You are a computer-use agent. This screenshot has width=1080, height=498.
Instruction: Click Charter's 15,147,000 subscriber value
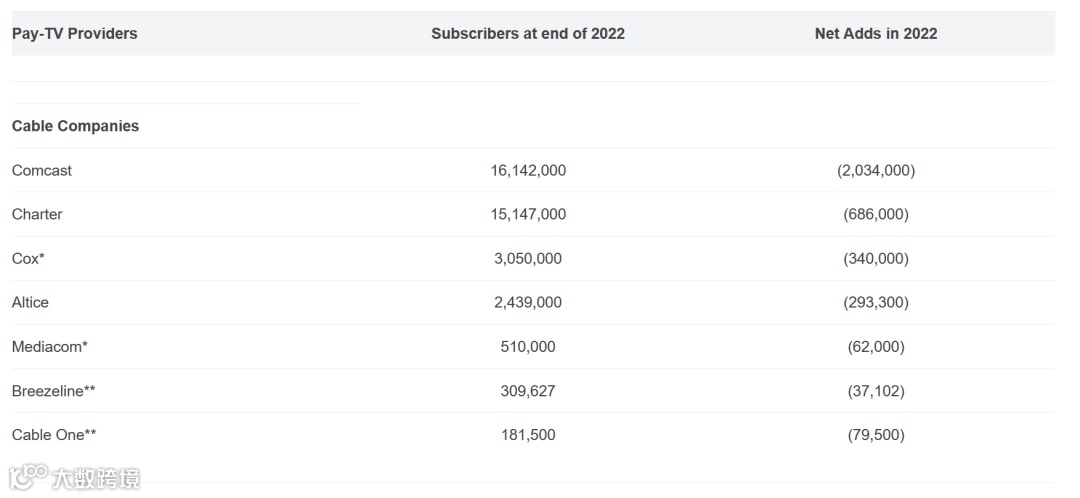click(x=528, y=214)
